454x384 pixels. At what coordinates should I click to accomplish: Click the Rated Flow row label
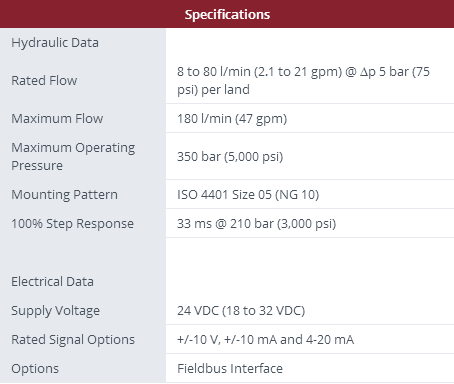click(44, 81)
